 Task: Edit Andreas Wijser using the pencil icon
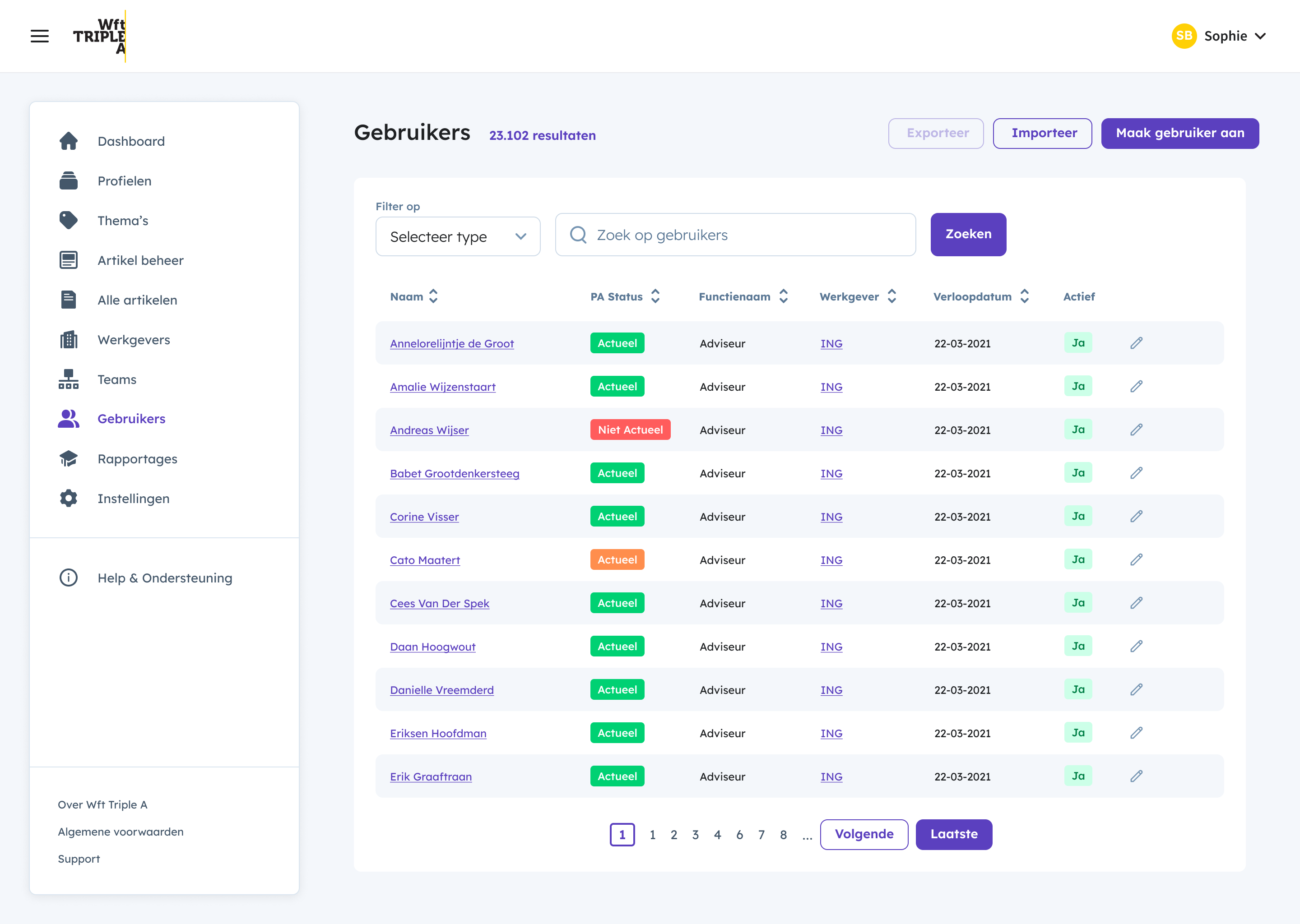1136,430
